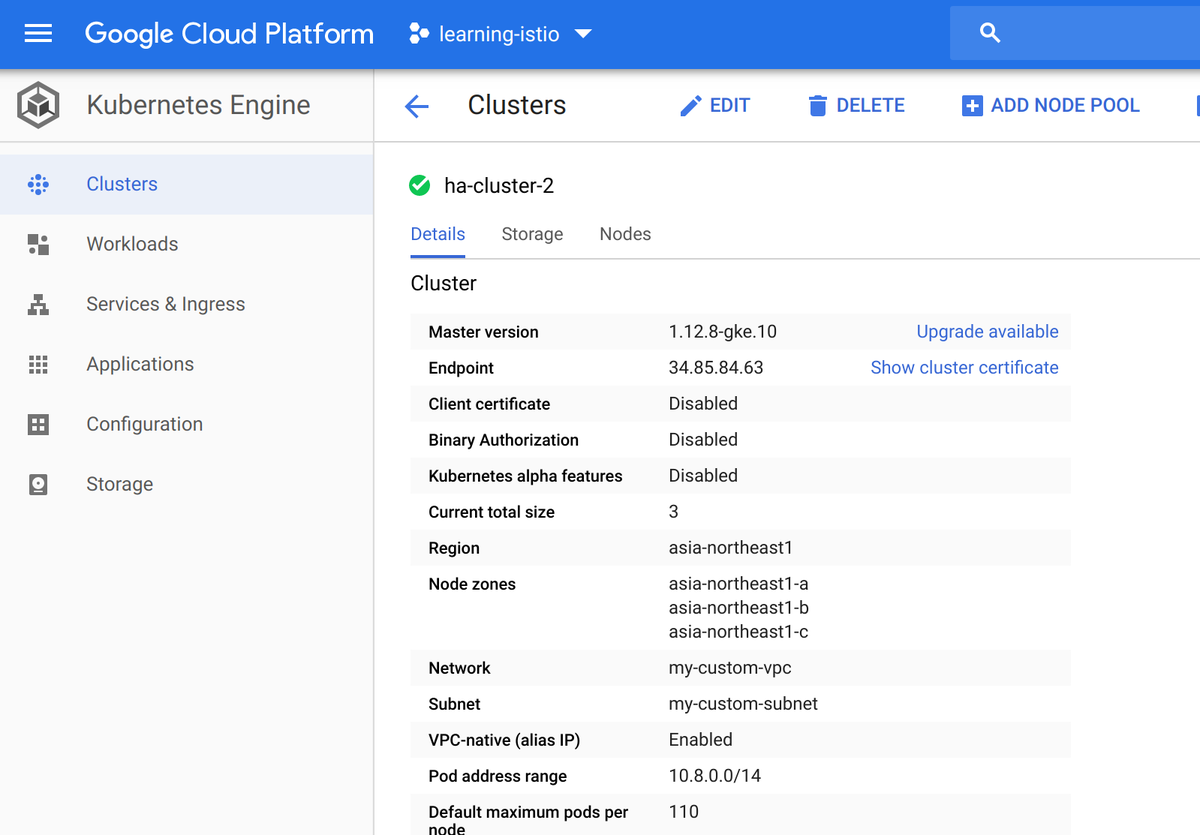Click the Client certificate Disabled value
Image resolution: width=1200 pixels, height=835 pixels.
point(703,404)
